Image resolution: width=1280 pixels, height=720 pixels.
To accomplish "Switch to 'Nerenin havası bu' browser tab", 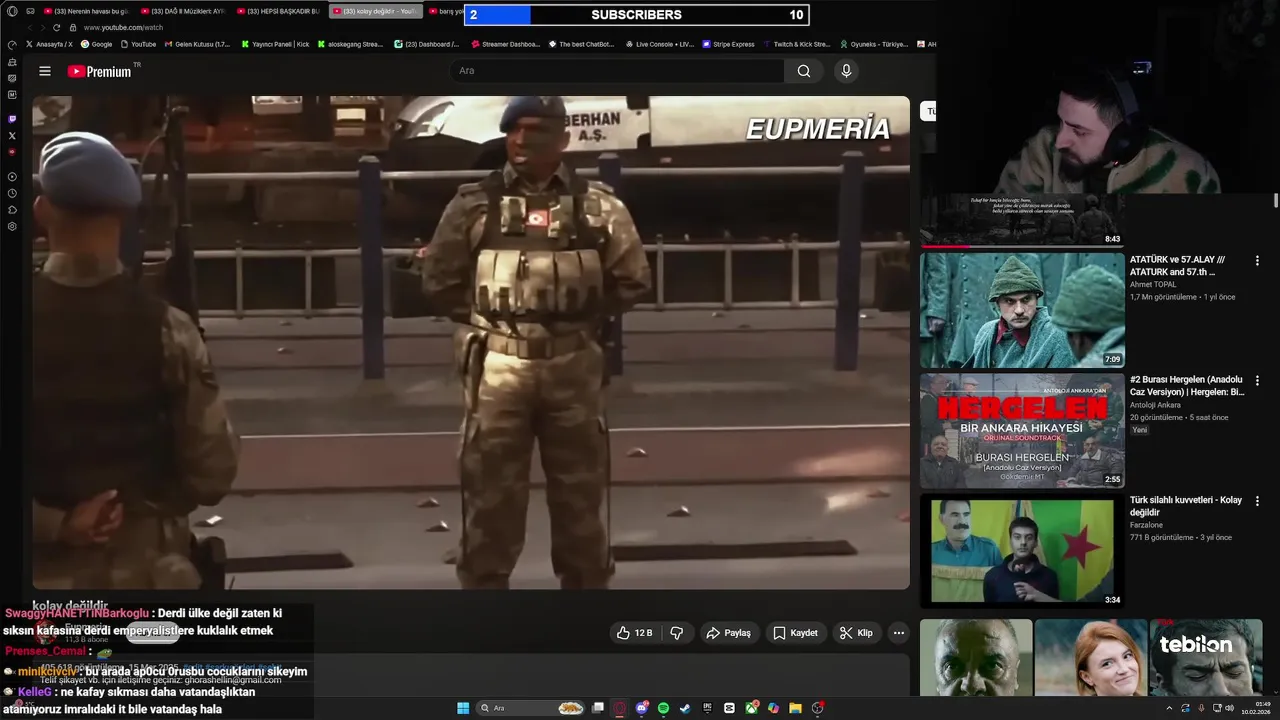I will 86,11.
